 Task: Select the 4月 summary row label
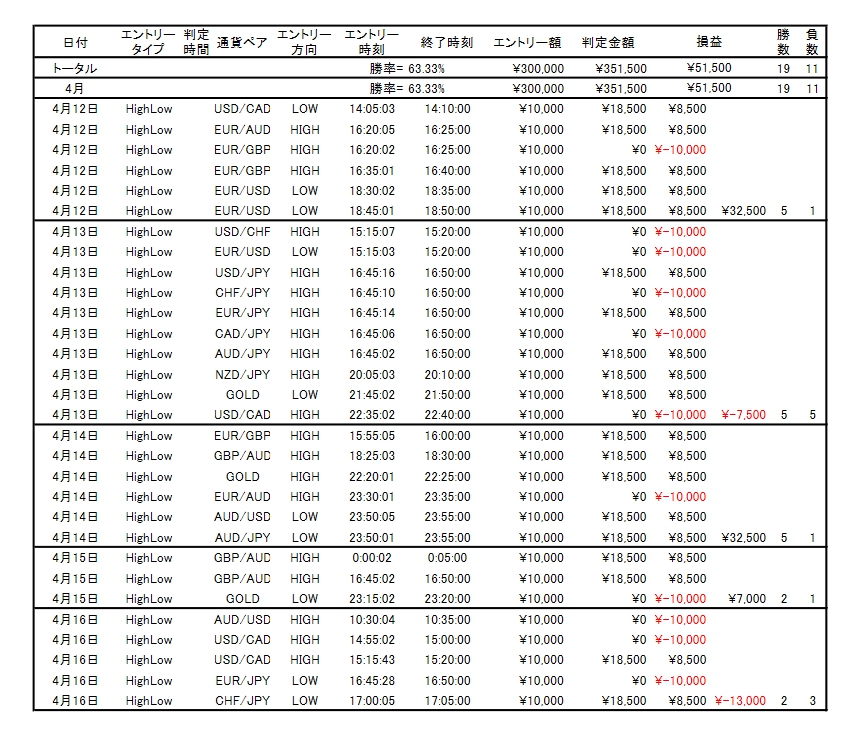point(75,88)
